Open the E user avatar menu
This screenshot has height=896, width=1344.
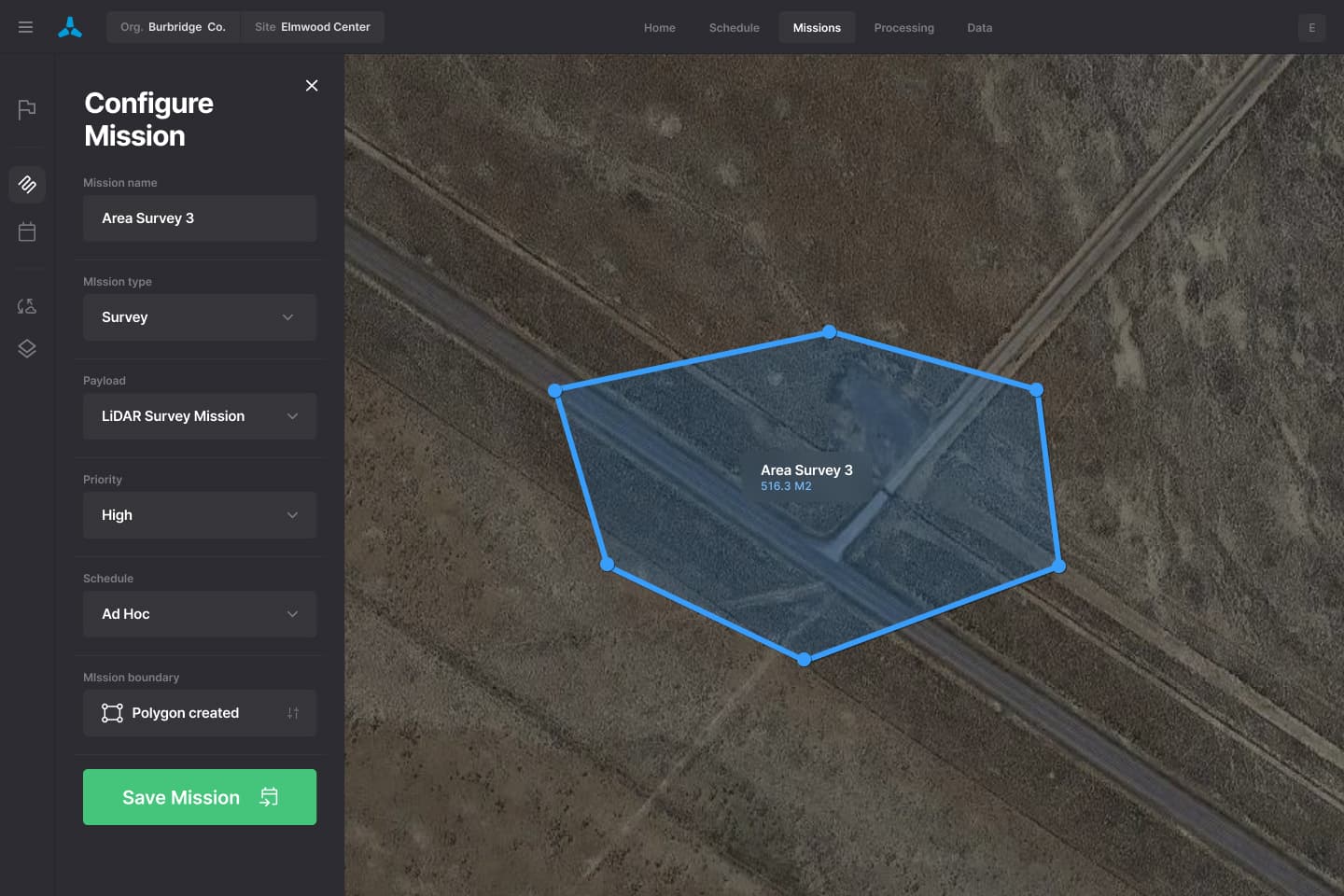pos(1311,28)
